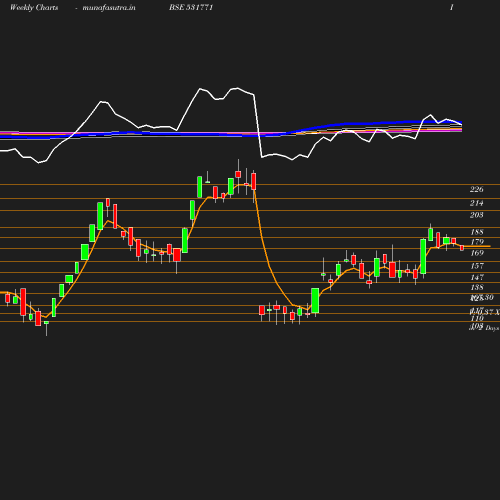
Task: Click the 214 price level label
Action: point(477,203)
